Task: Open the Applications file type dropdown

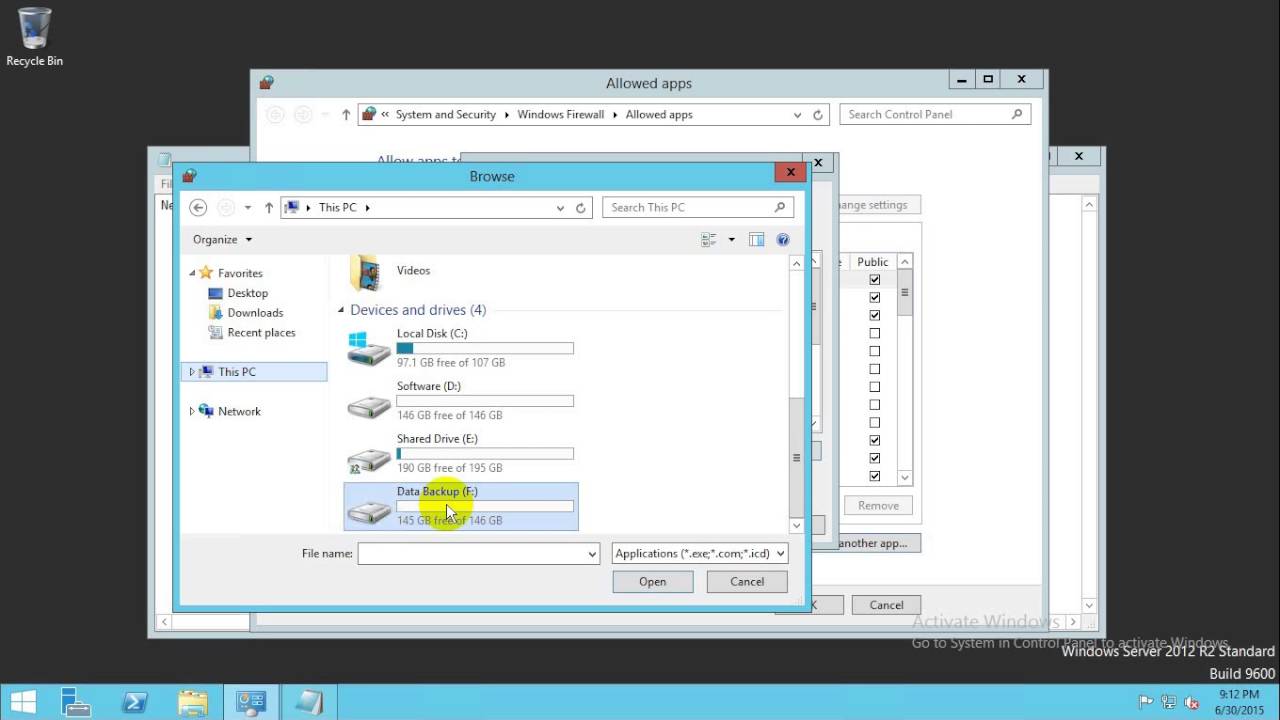Action: [700, 553]
